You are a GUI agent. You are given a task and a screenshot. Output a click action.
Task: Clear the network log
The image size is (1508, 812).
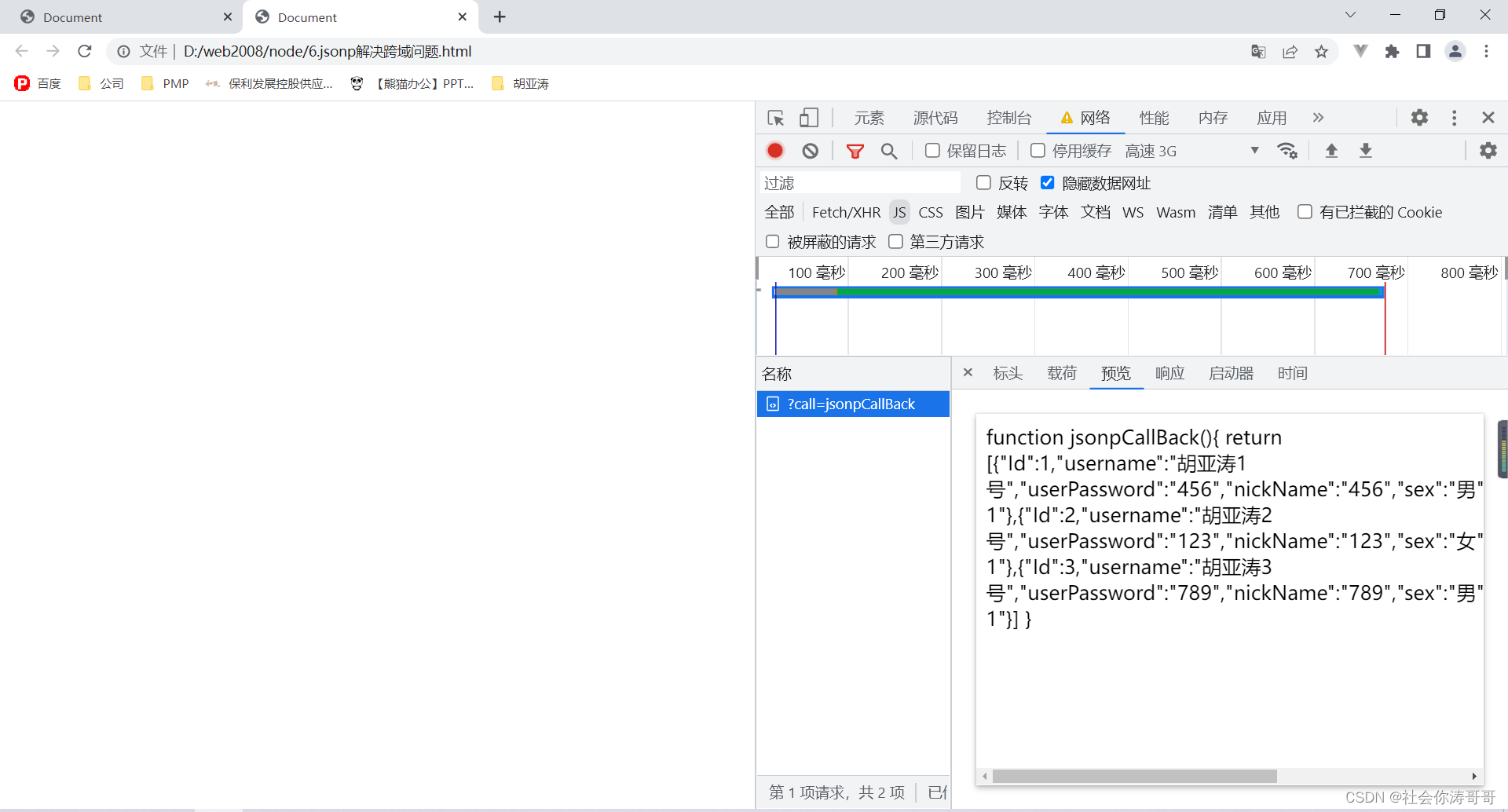(810, 151)
